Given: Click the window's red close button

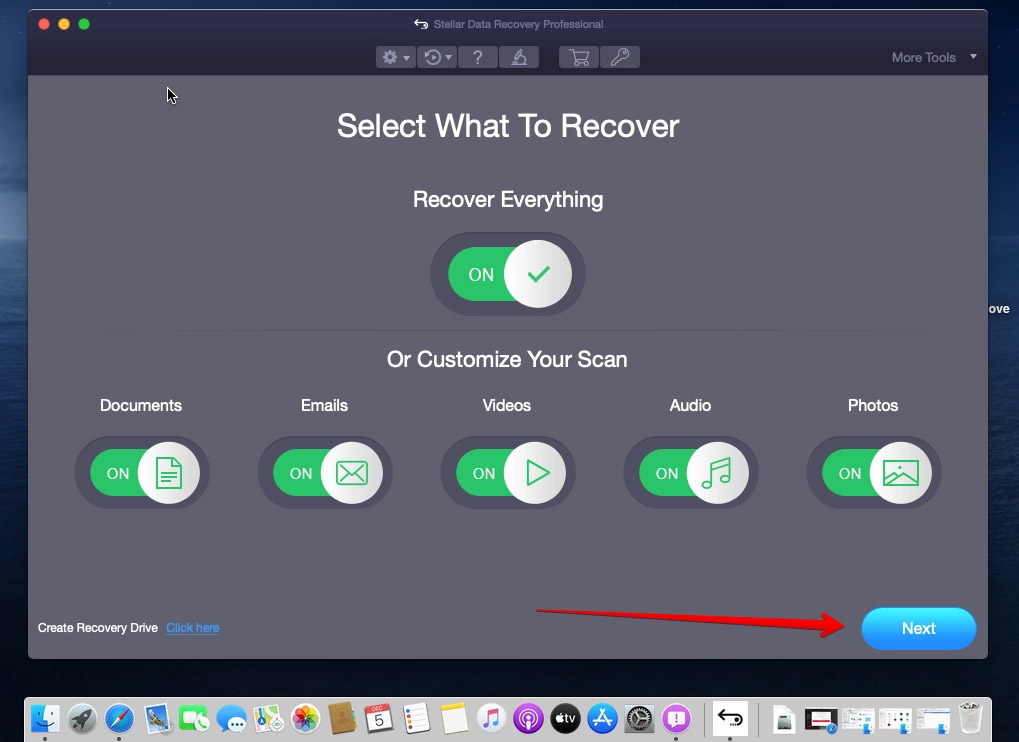Looking at the screenshot, I should 44,24.
